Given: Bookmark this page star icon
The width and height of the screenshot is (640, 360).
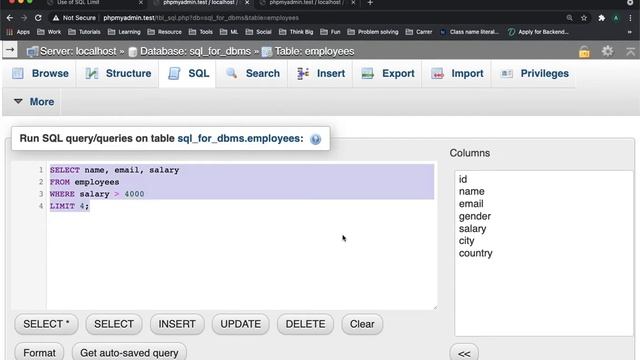Looking at the screenshot, I should pyautogui.click(x=584, y=18).
